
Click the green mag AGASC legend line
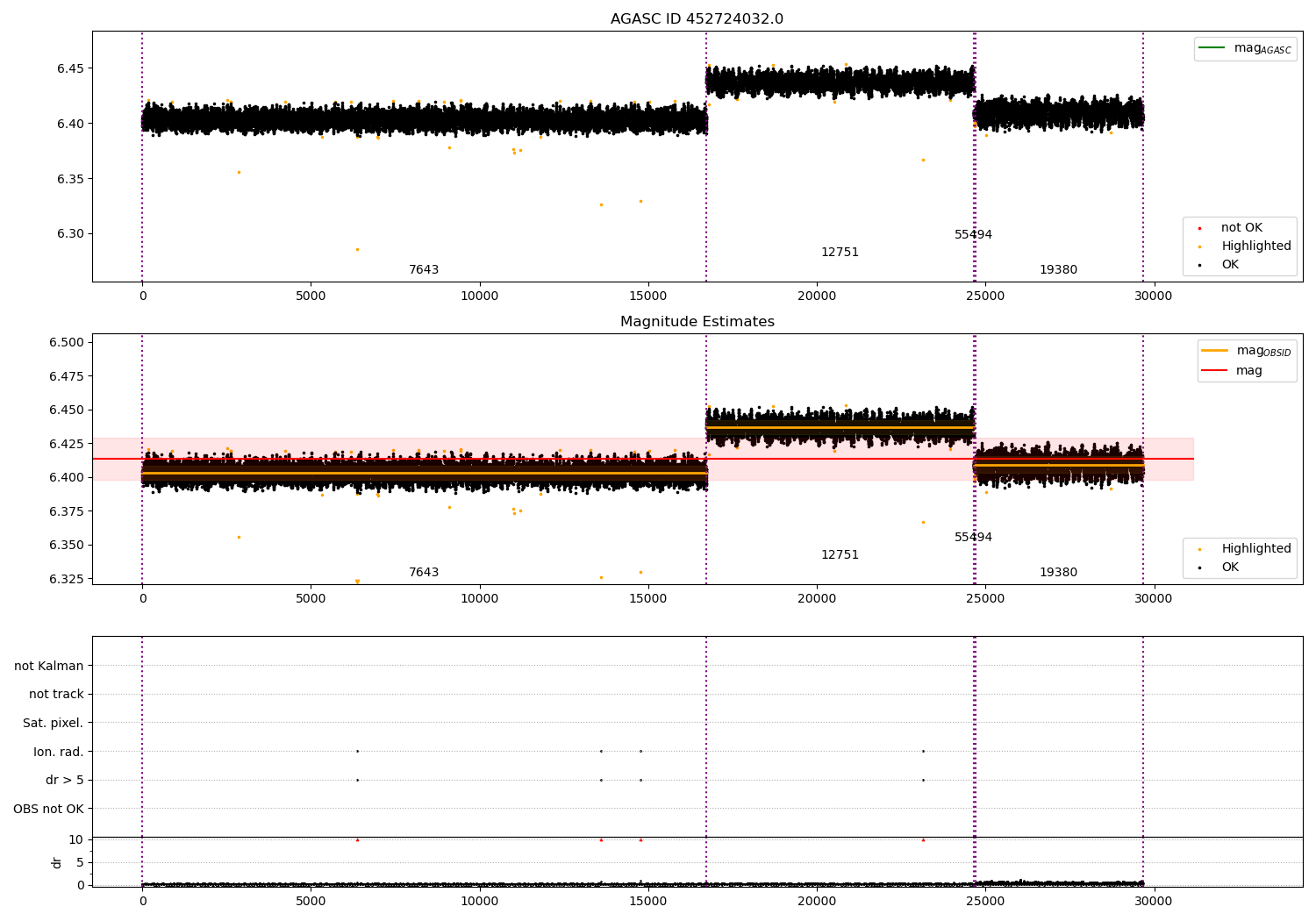tap(1212, 48)
